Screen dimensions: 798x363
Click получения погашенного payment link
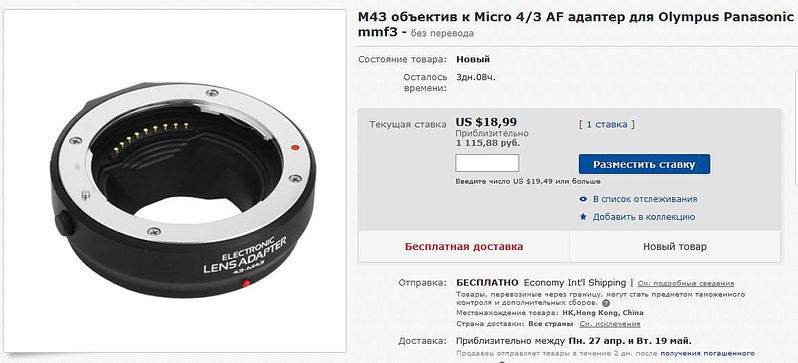pos(707,353)
